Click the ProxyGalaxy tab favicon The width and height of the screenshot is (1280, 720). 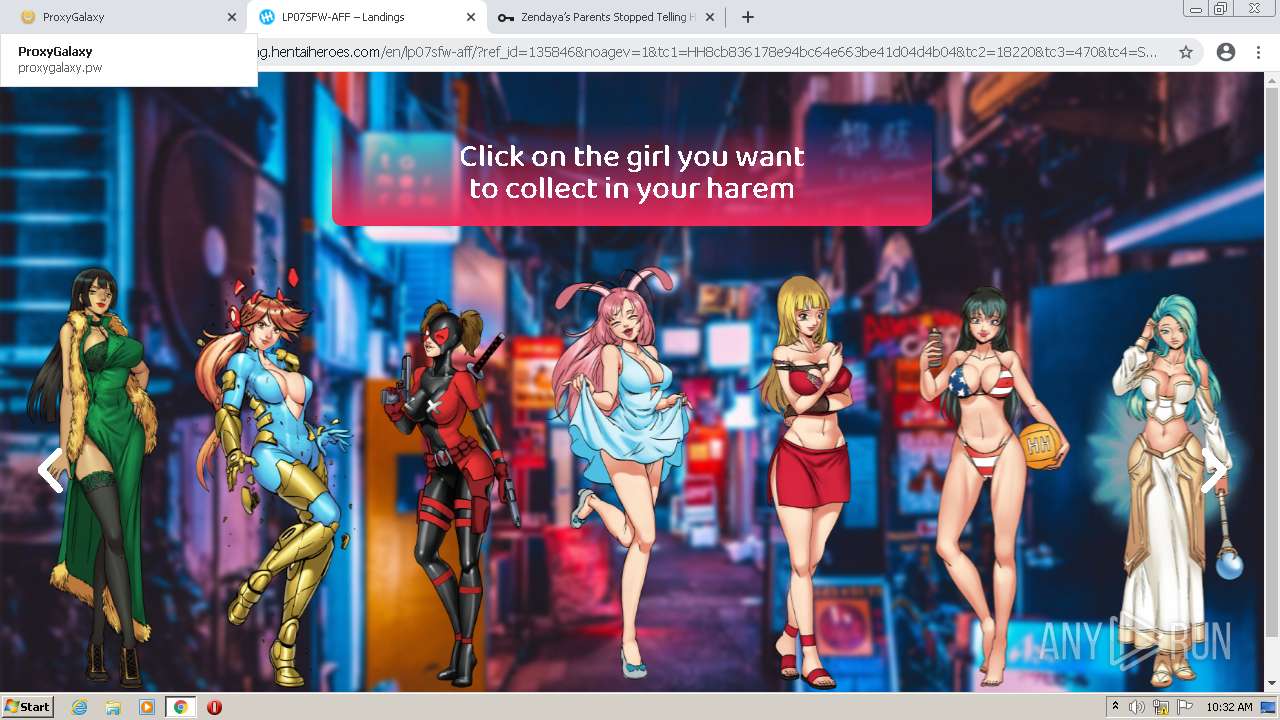(x=28, y=17)
